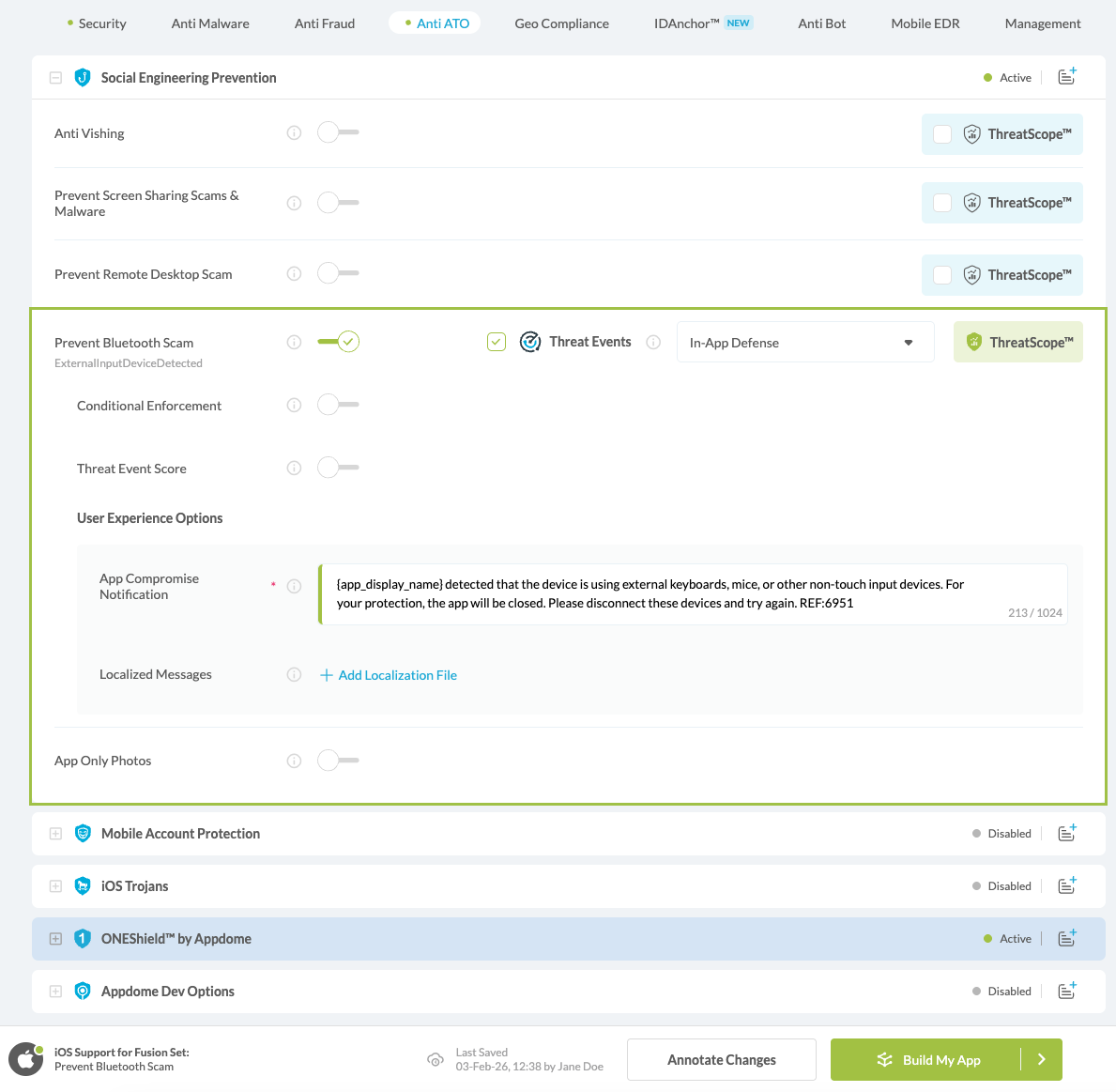Click add-note icon for Social Engineering Prevention
The image size is (1116, 1092).
(1066, 77)
